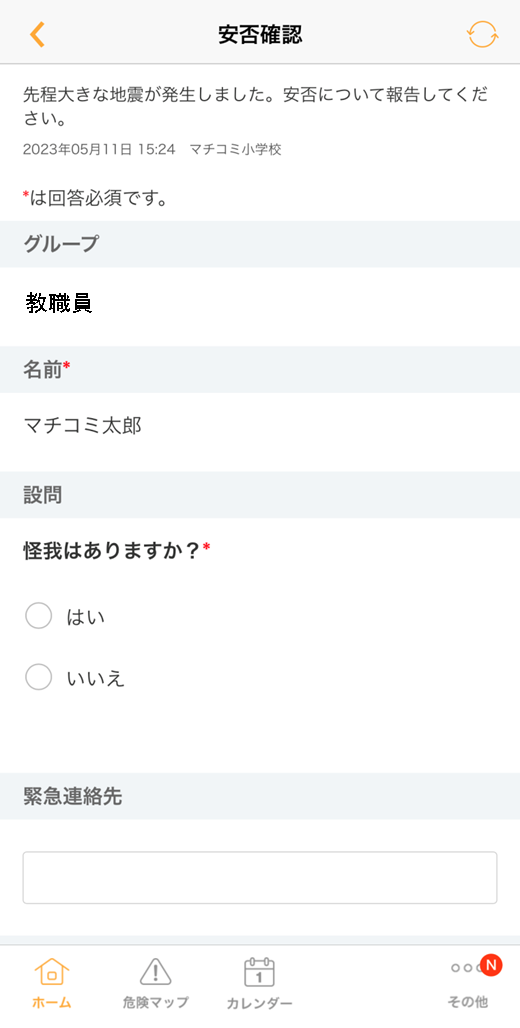520x1028 pixels.
Task: Select the いいえ radio button
Action: pos(38,677)
